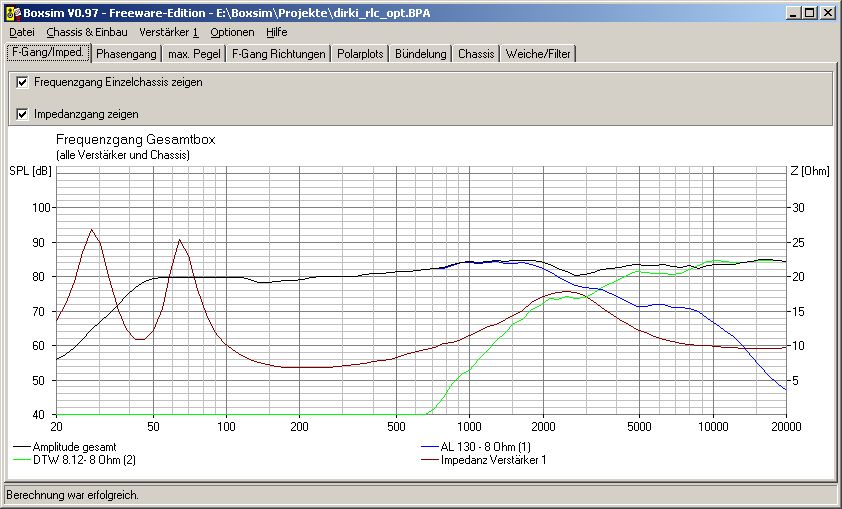The height and width of the screenshot is (509, 842).
Task: Open the F-Gang Richtungen tab
Action: (279, 54)
